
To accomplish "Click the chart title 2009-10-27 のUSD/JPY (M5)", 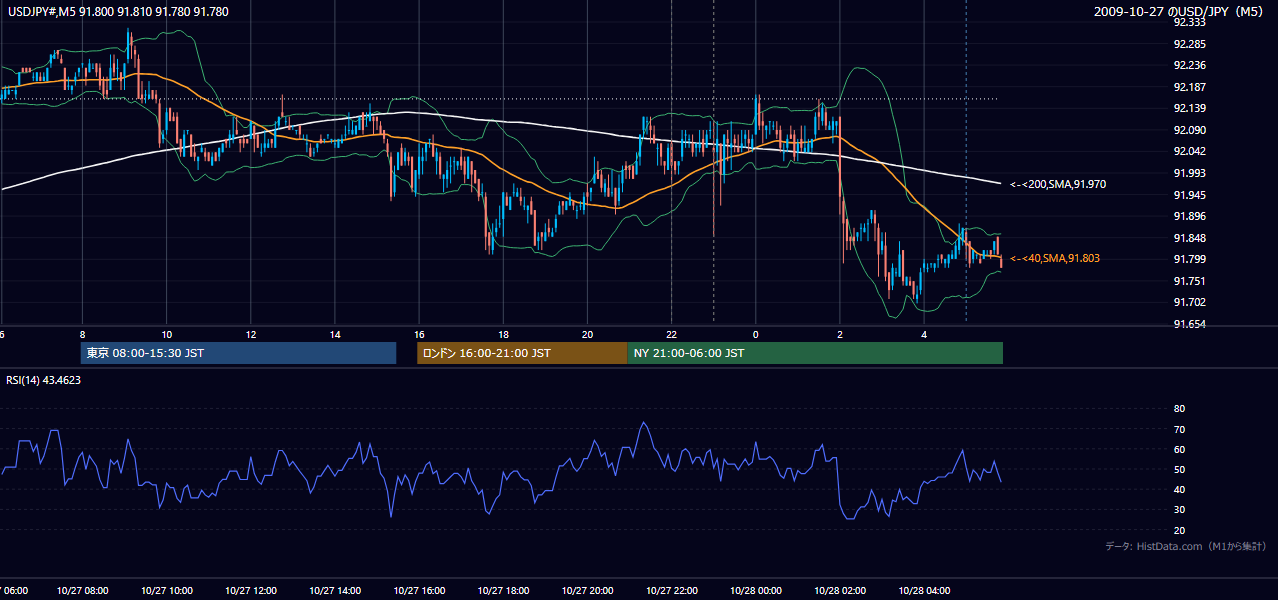I will pos(1179,12).
